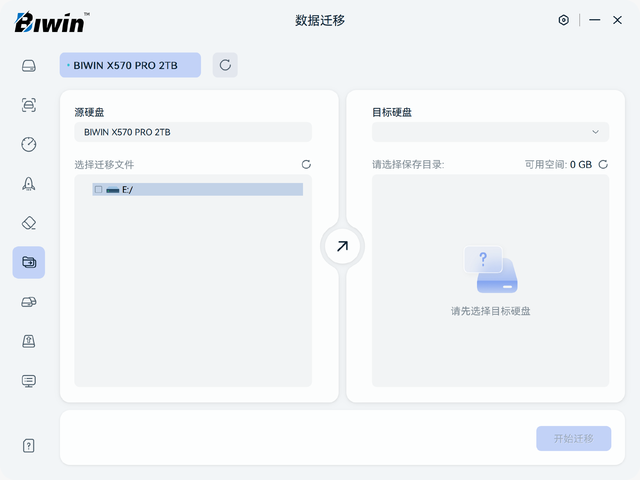Click the arrow transfer icon between panels

pyautogui.click(x=342, y=246)
